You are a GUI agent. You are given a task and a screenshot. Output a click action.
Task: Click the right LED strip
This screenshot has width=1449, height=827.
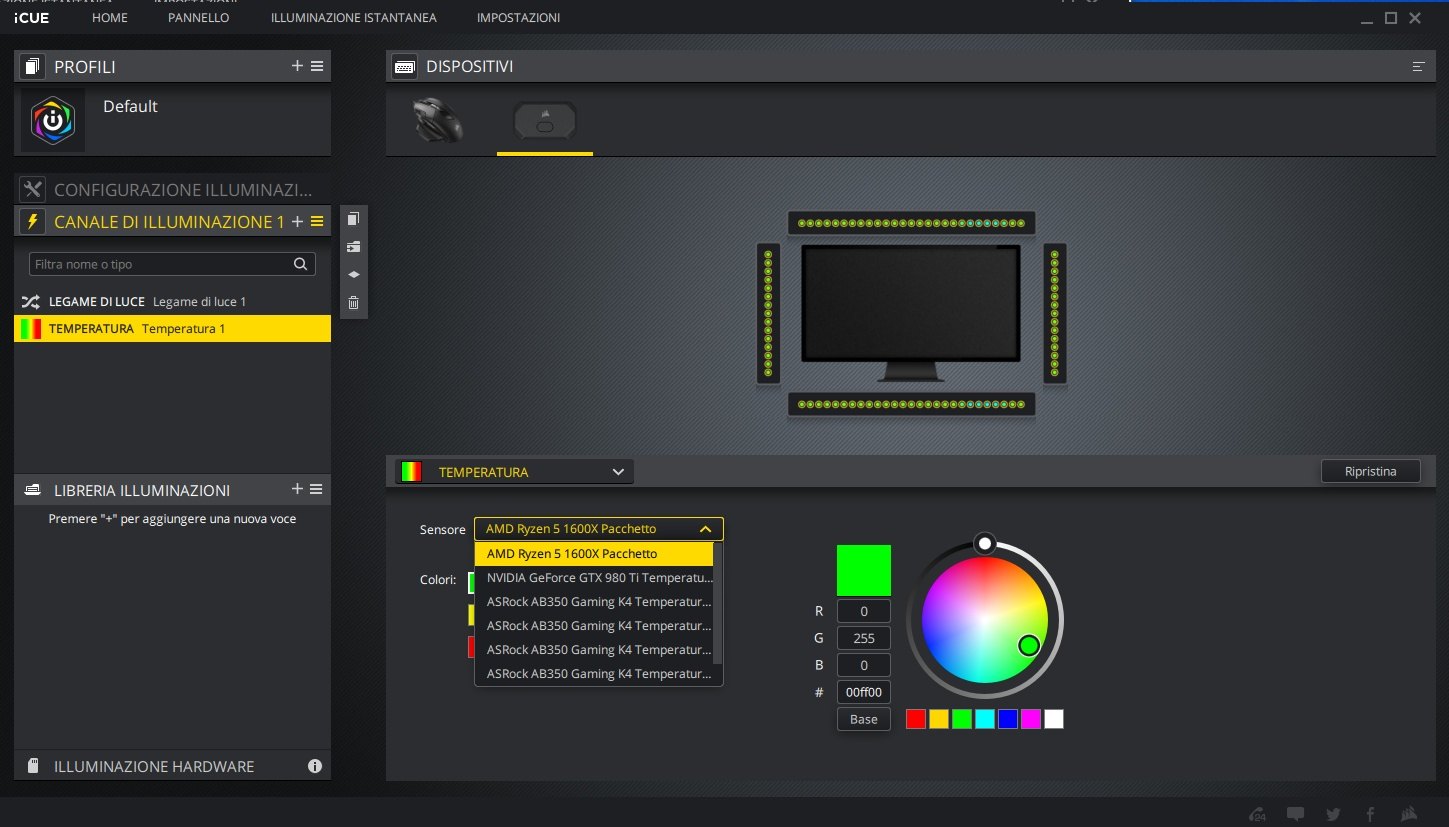tap(1055, 313)
